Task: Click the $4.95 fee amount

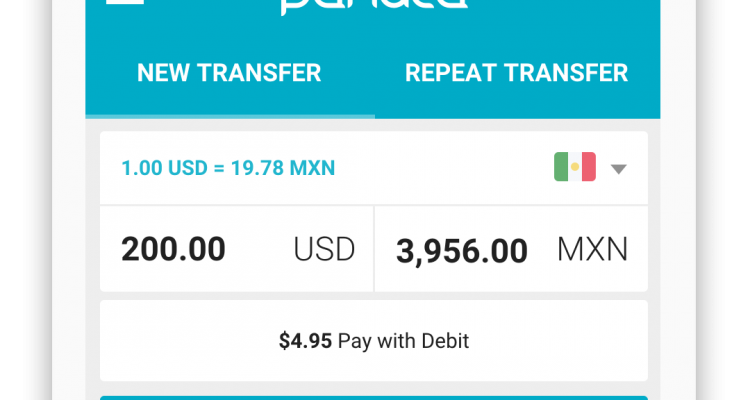Action: [305, 341]
